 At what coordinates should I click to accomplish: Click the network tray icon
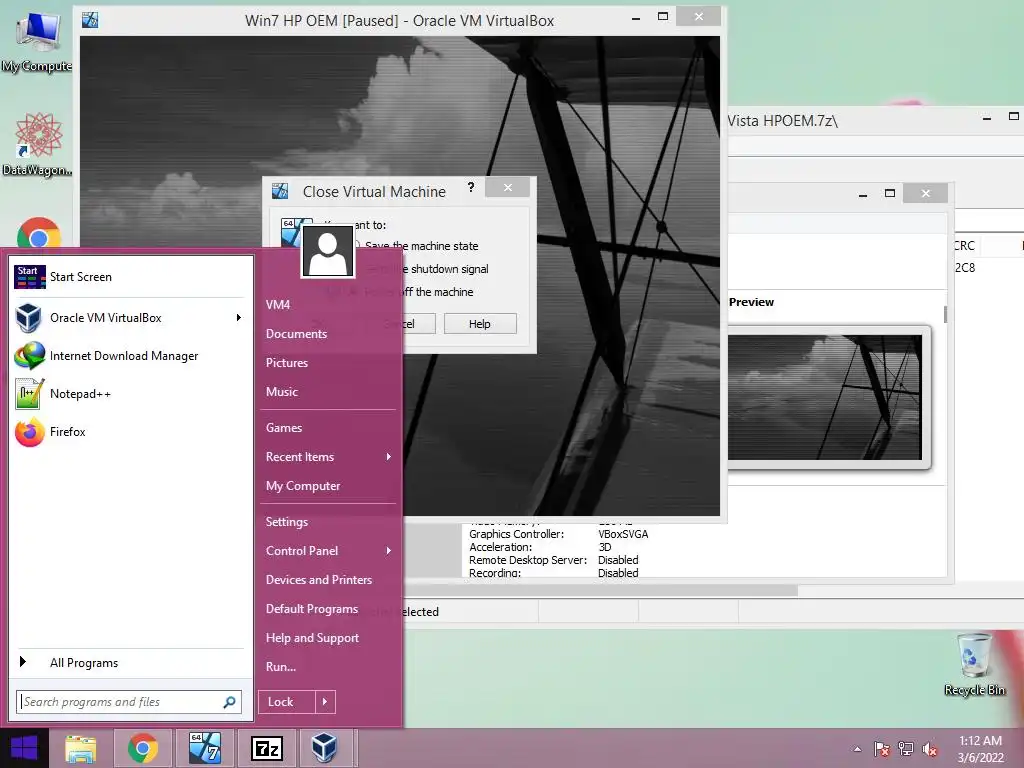pyautogui.click(x=906, y=749)
